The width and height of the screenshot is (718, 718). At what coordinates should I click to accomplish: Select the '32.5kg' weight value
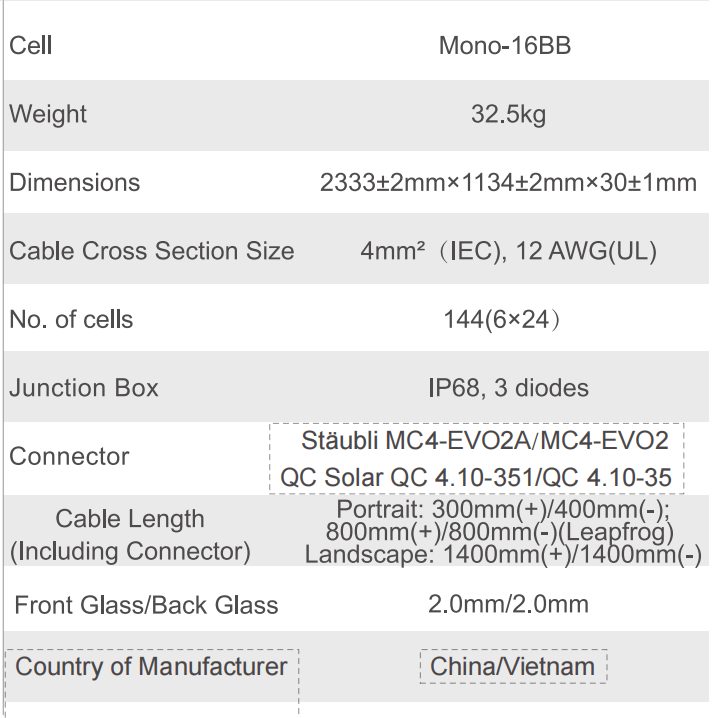[508, 115]
